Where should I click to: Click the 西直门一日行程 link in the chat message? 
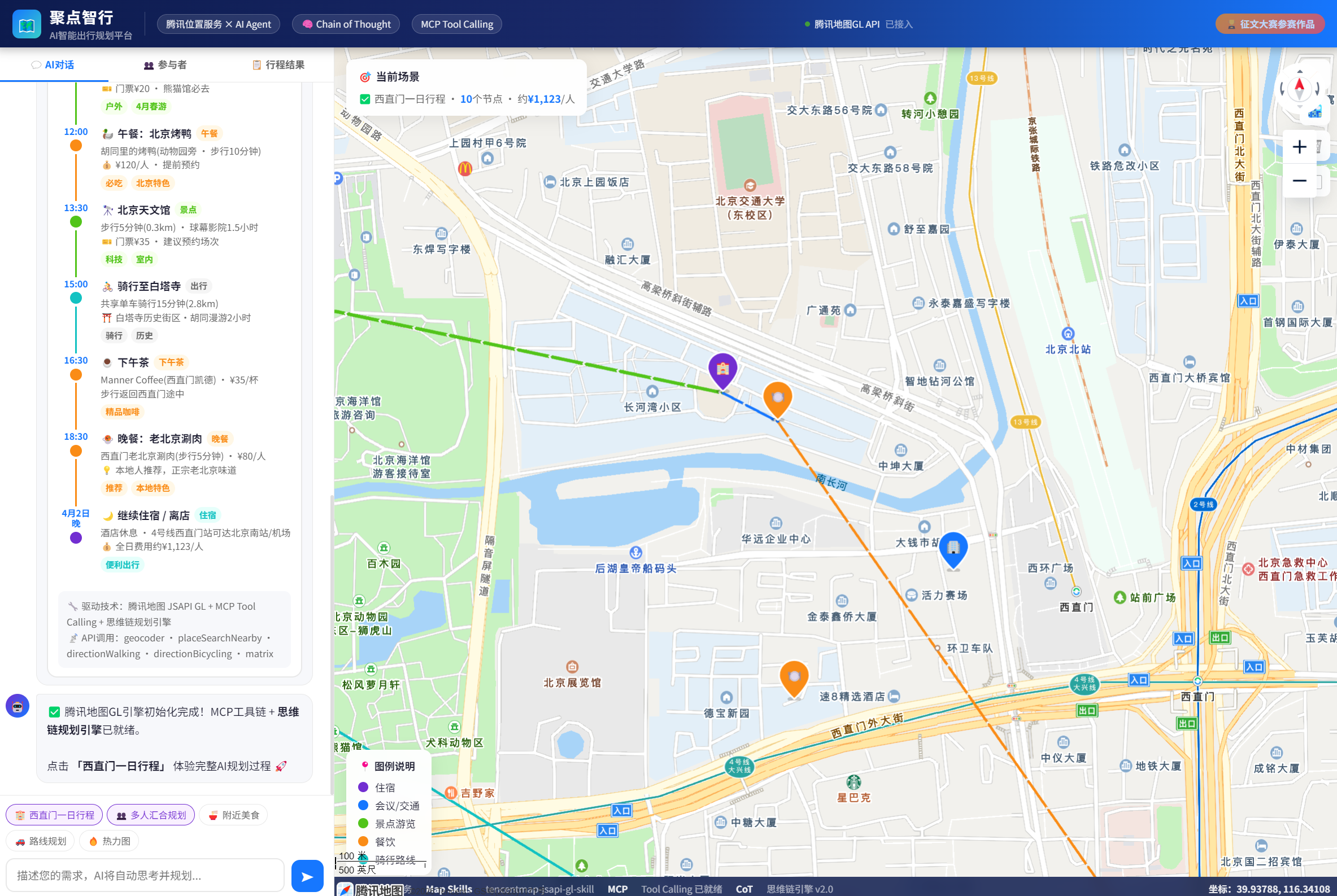point(123,766)
